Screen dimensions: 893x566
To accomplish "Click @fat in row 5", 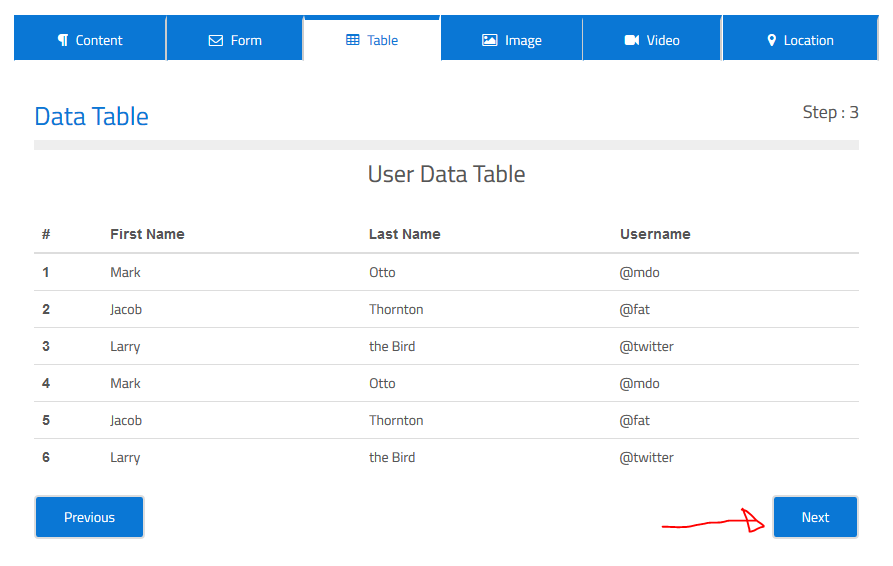I will [x=634, y=420].
